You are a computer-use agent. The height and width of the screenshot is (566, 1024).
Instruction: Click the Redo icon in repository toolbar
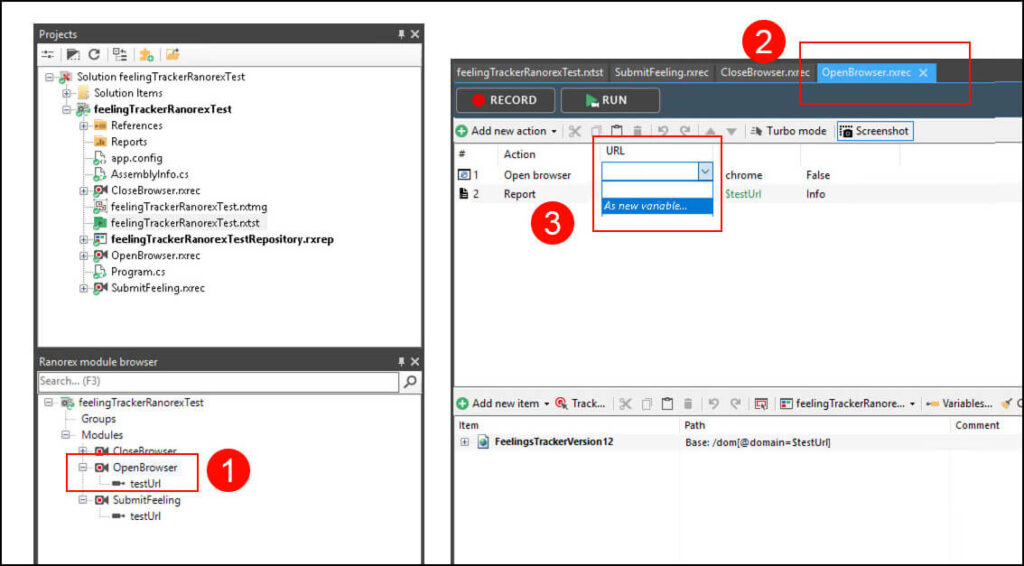pos(735,404)
